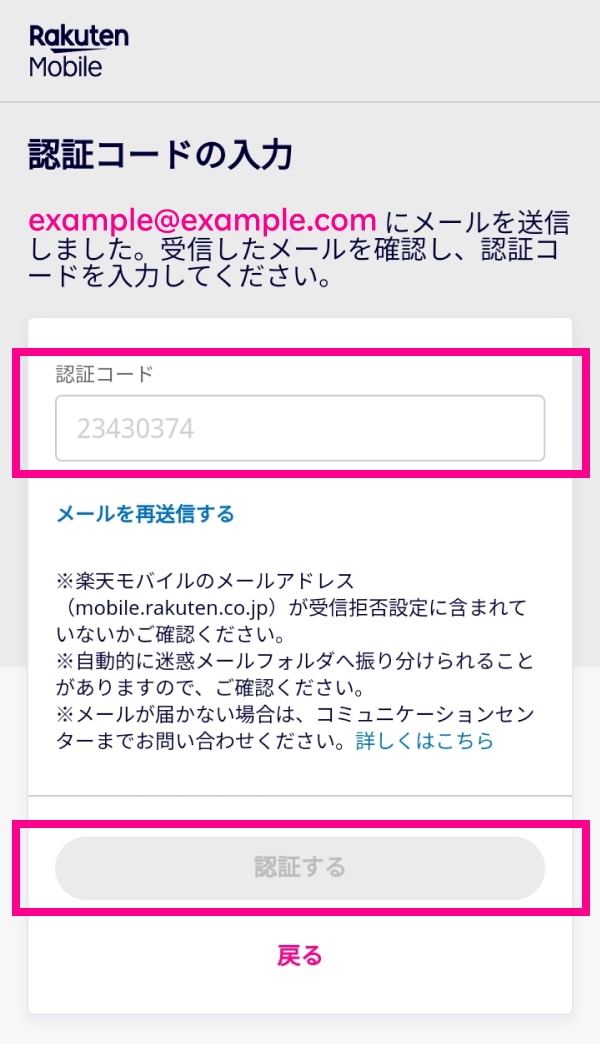Click the メールを再送信する link
Screen dimensions: 600x1044
point(145,514)
